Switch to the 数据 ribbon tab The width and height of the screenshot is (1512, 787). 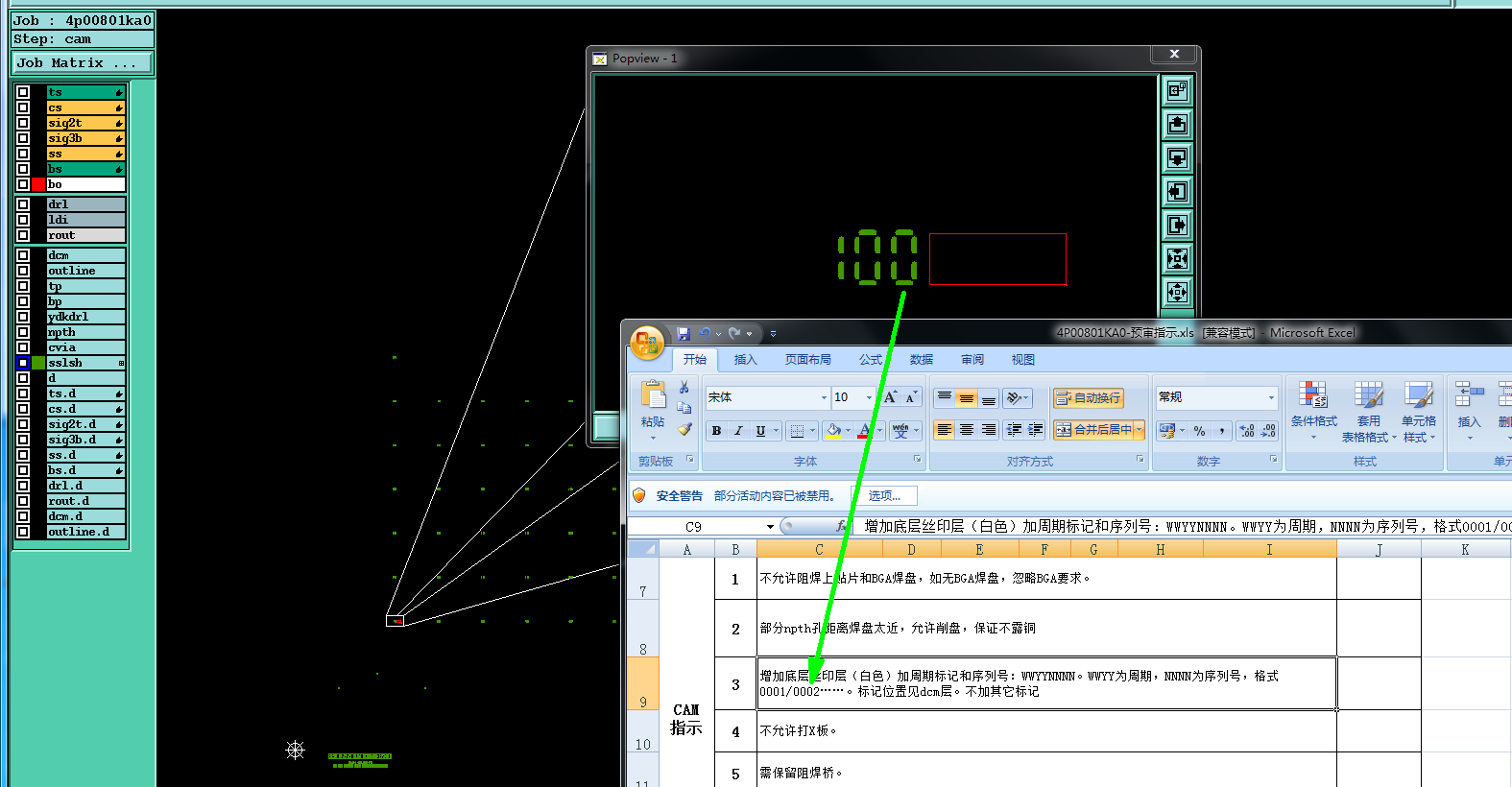[922, 360]
